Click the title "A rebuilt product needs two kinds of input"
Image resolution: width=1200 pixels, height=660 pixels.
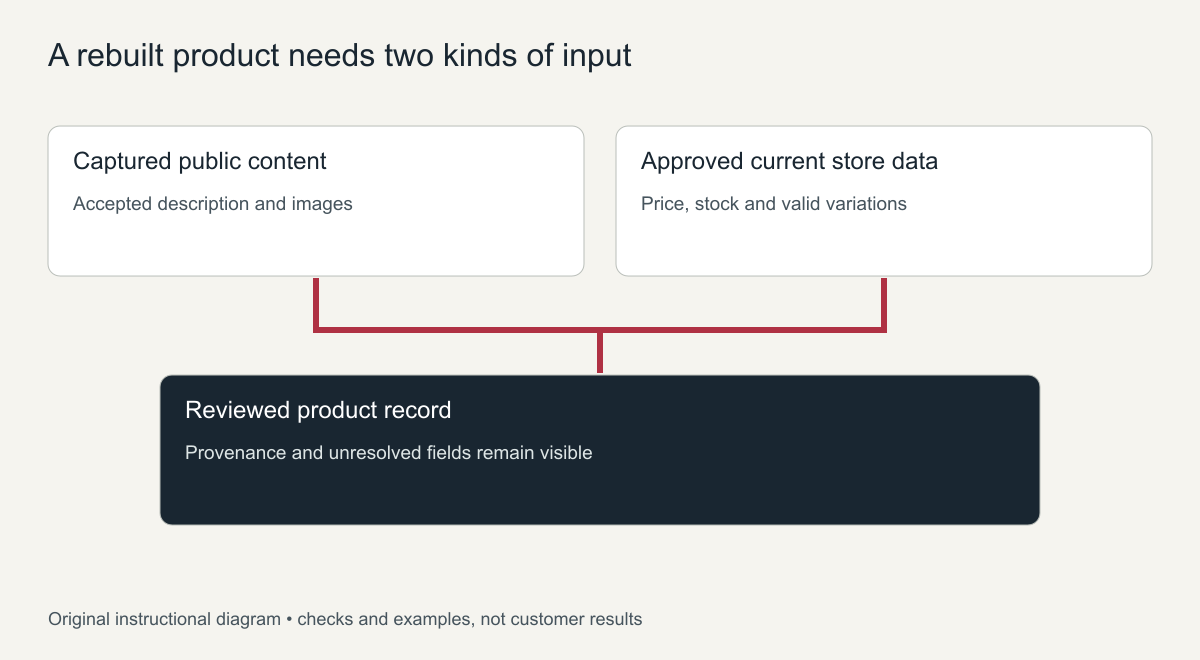340,56
